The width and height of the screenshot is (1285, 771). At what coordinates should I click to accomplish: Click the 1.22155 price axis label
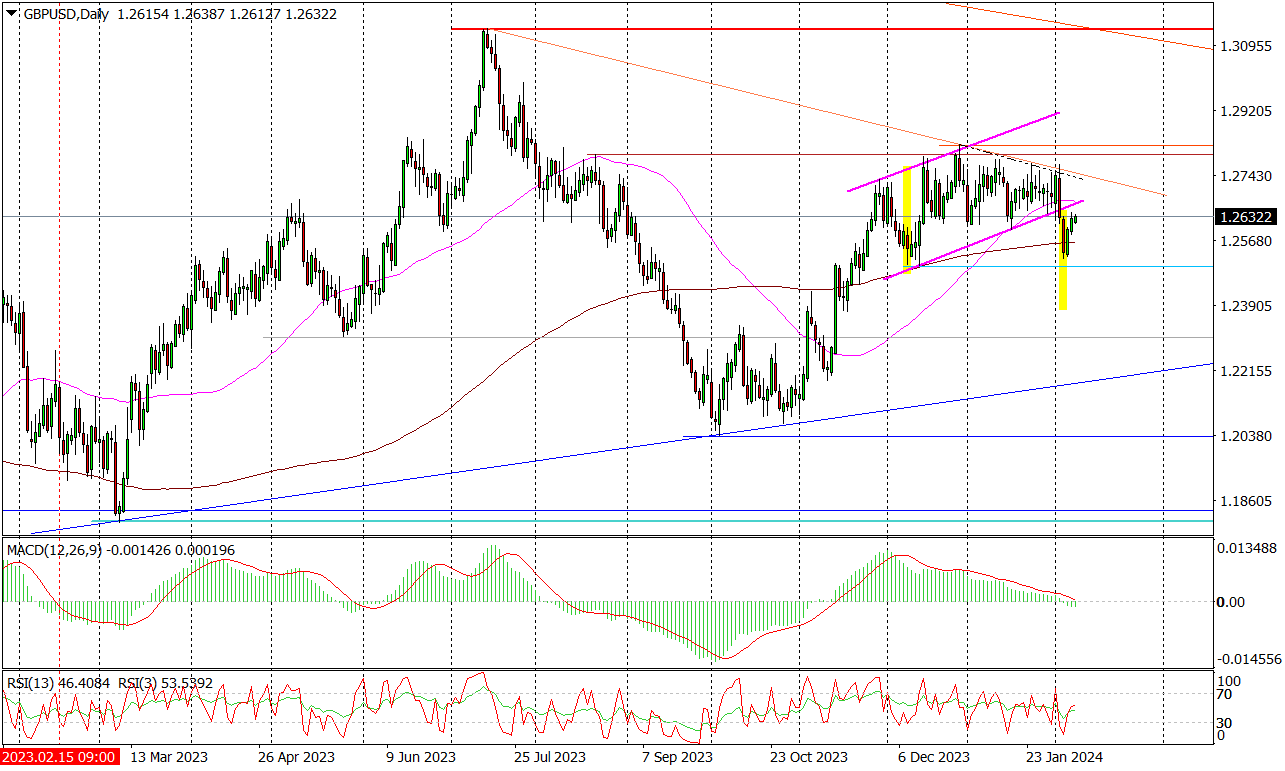click(1246, 371)
